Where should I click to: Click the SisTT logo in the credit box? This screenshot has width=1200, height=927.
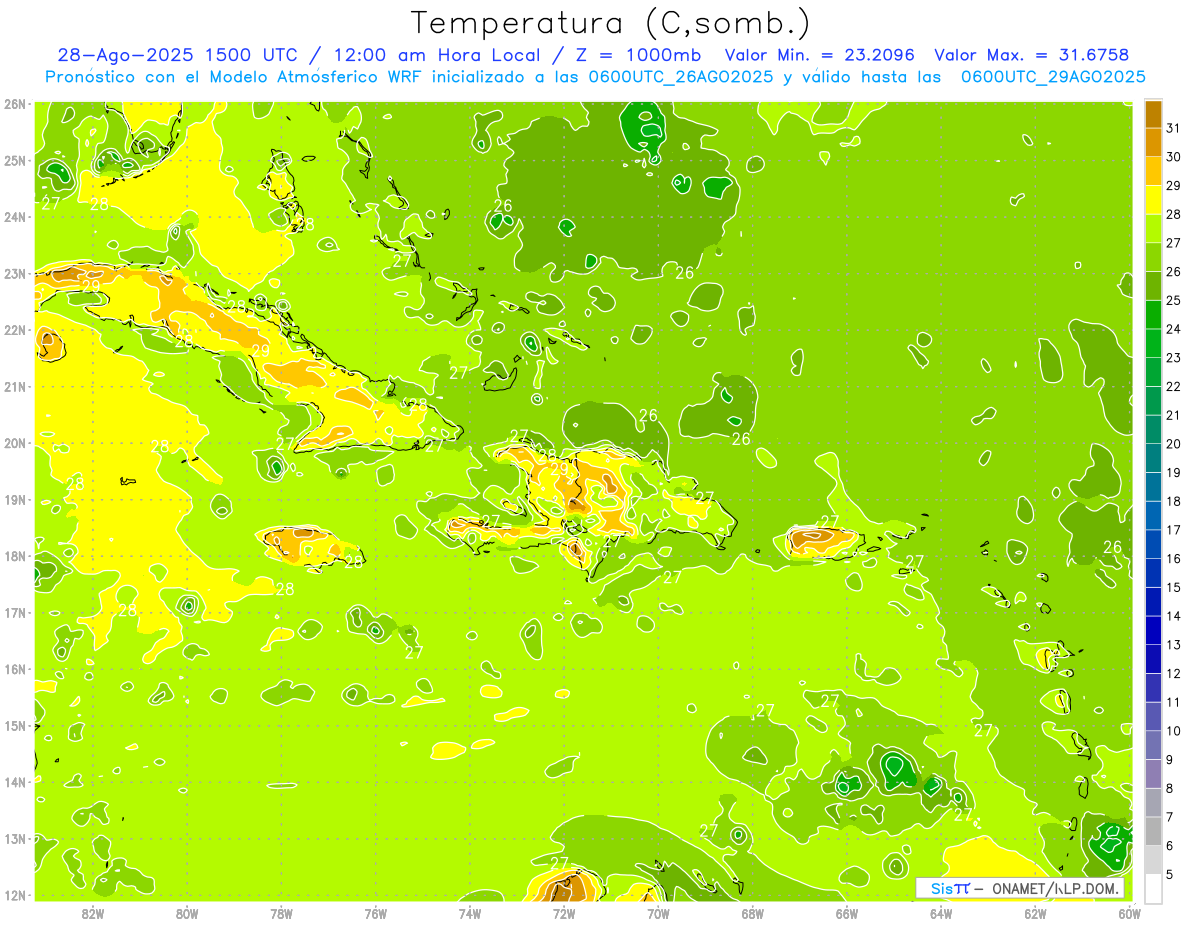[x=949, y=888]
